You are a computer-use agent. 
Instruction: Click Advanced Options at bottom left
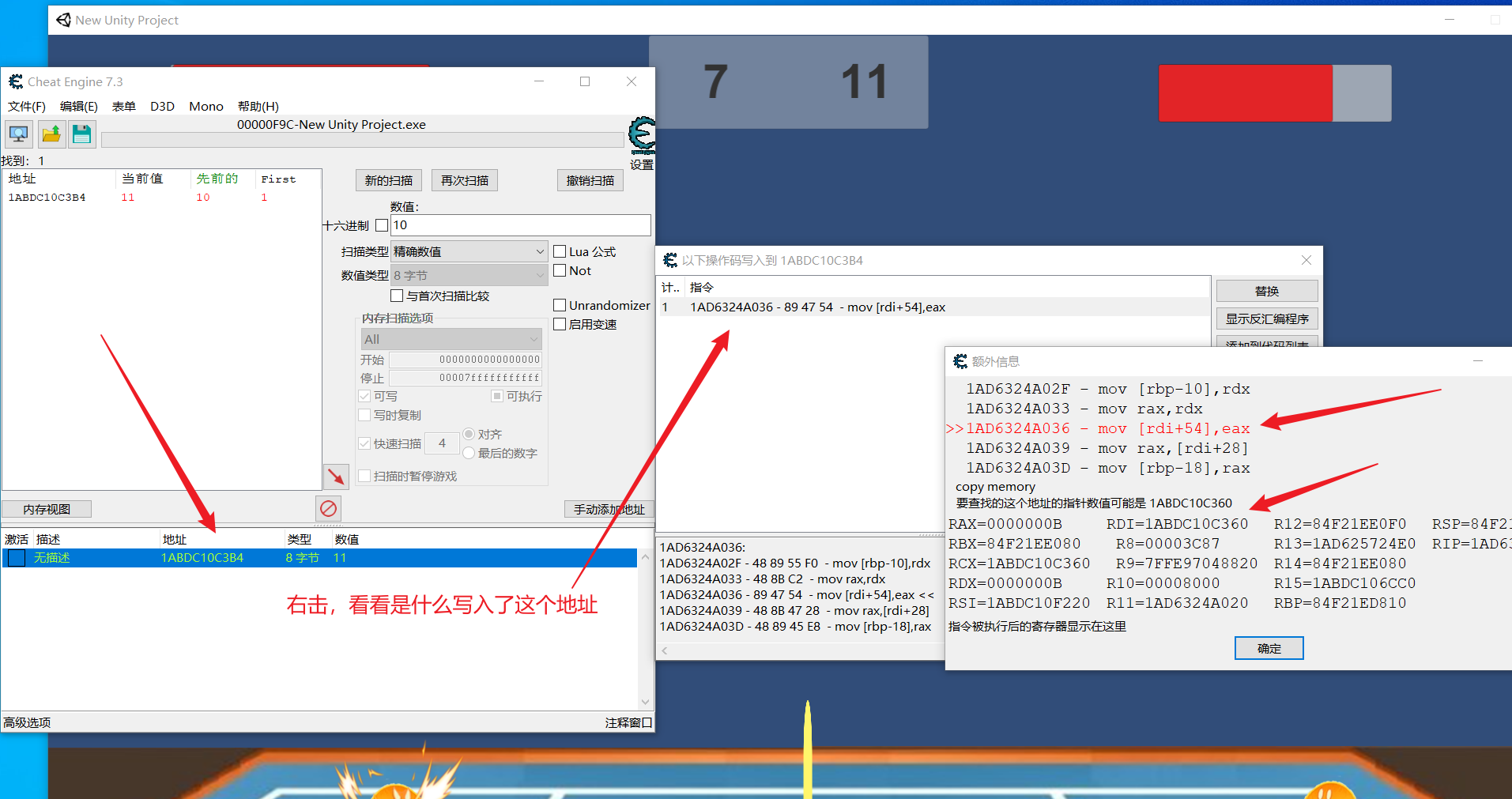(27, 722)
